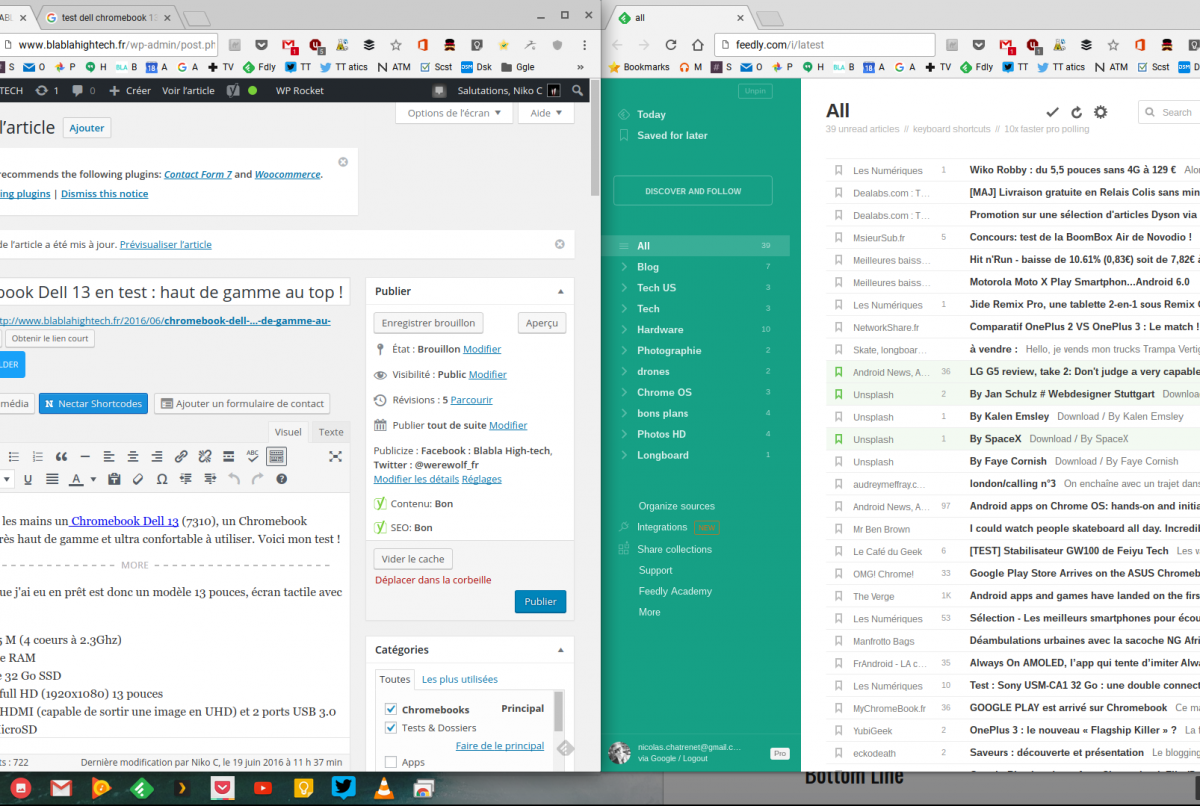Insert a blockquote in the WordPress editor
This screenshot has height=806, width=1200.
[62, 456]
